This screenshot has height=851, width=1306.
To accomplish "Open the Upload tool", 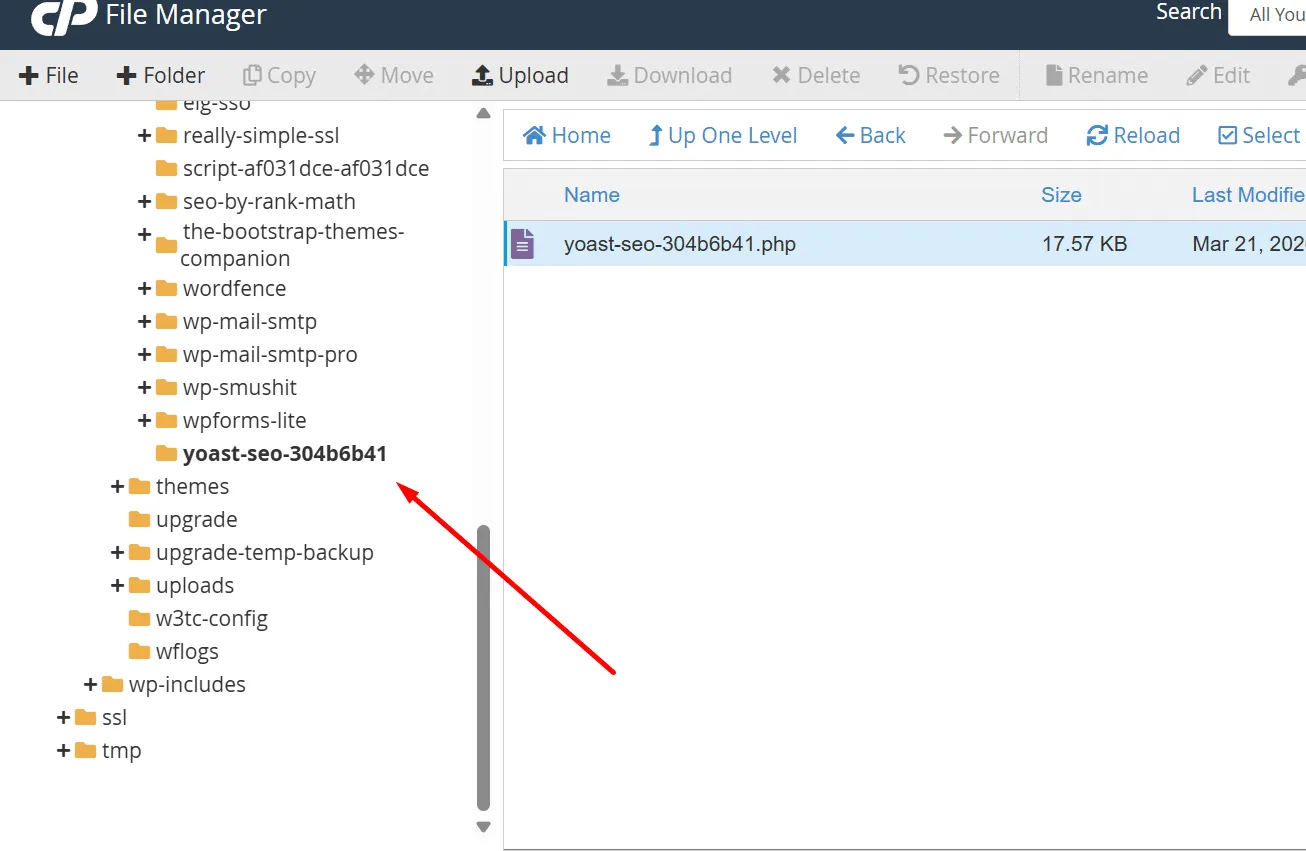I will 520,75.
